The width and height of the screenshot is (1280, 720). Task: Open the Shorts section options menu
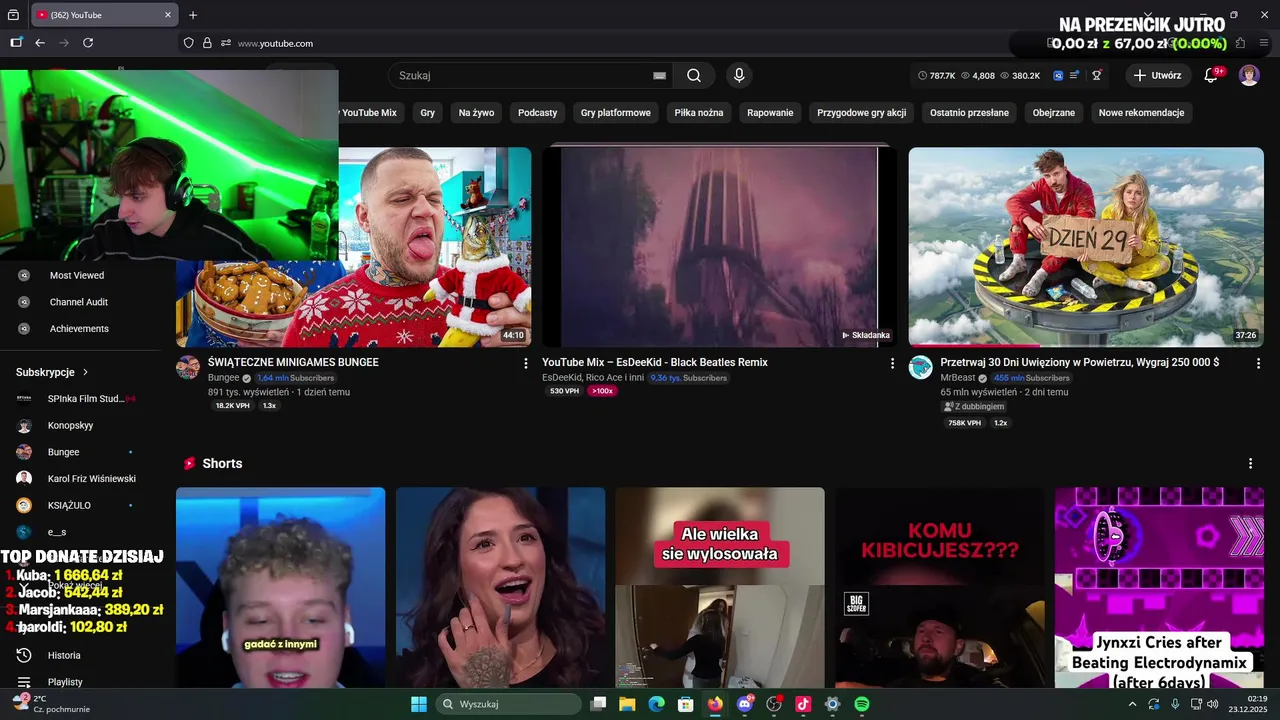point(1250,463)
